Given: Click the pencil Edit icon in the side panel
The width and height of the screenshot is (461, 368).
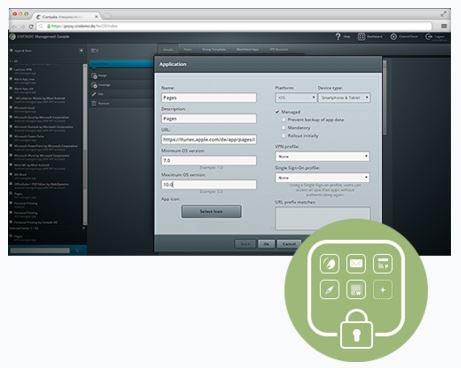Looking at the screenshot, I should tap(94, 94).
